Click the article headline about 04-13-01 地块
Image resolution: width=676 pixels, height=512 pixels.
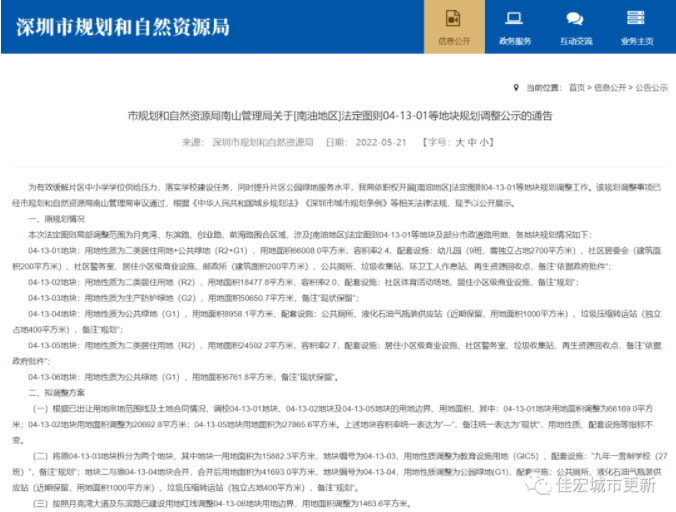tap(339, 116)
